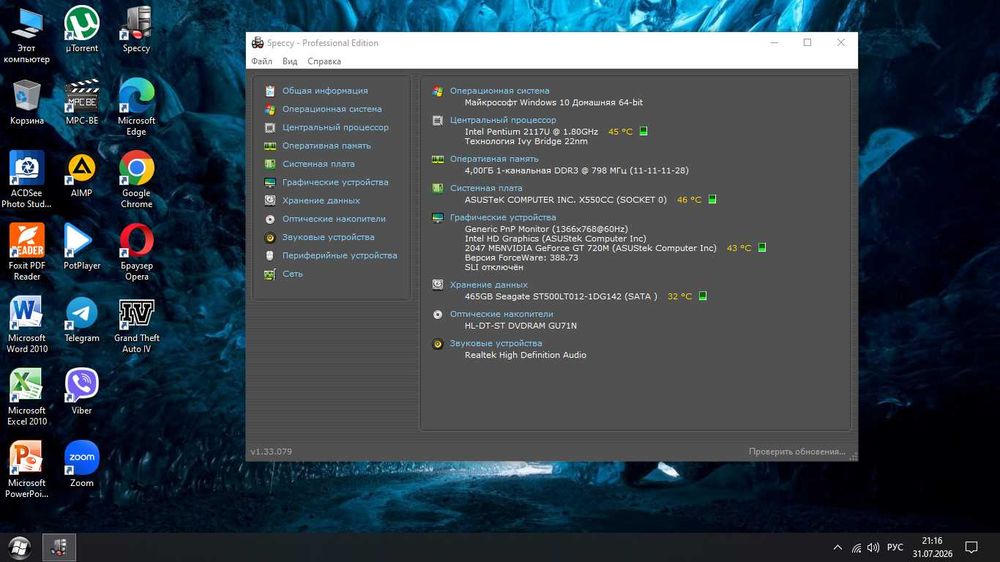Open Microsoft Edge desktop shortcut

pyautogui.click(x=136, y=107)
